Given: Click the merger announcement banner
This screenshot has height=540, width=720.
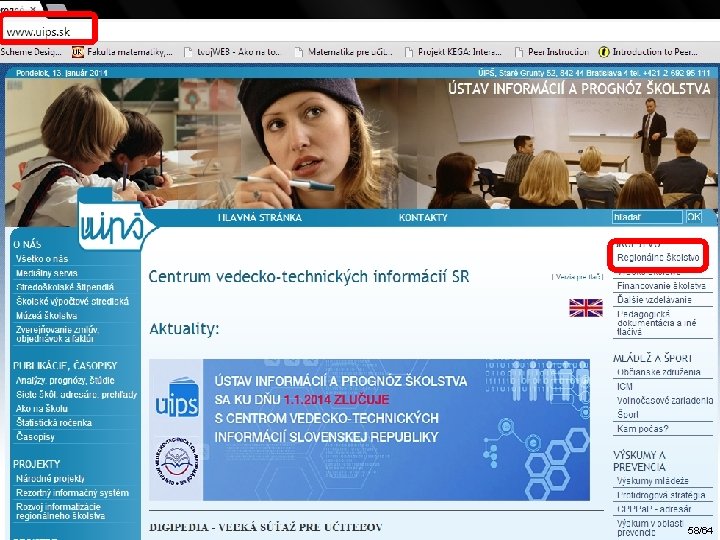Looking at the screenshot, I should 369,430.
